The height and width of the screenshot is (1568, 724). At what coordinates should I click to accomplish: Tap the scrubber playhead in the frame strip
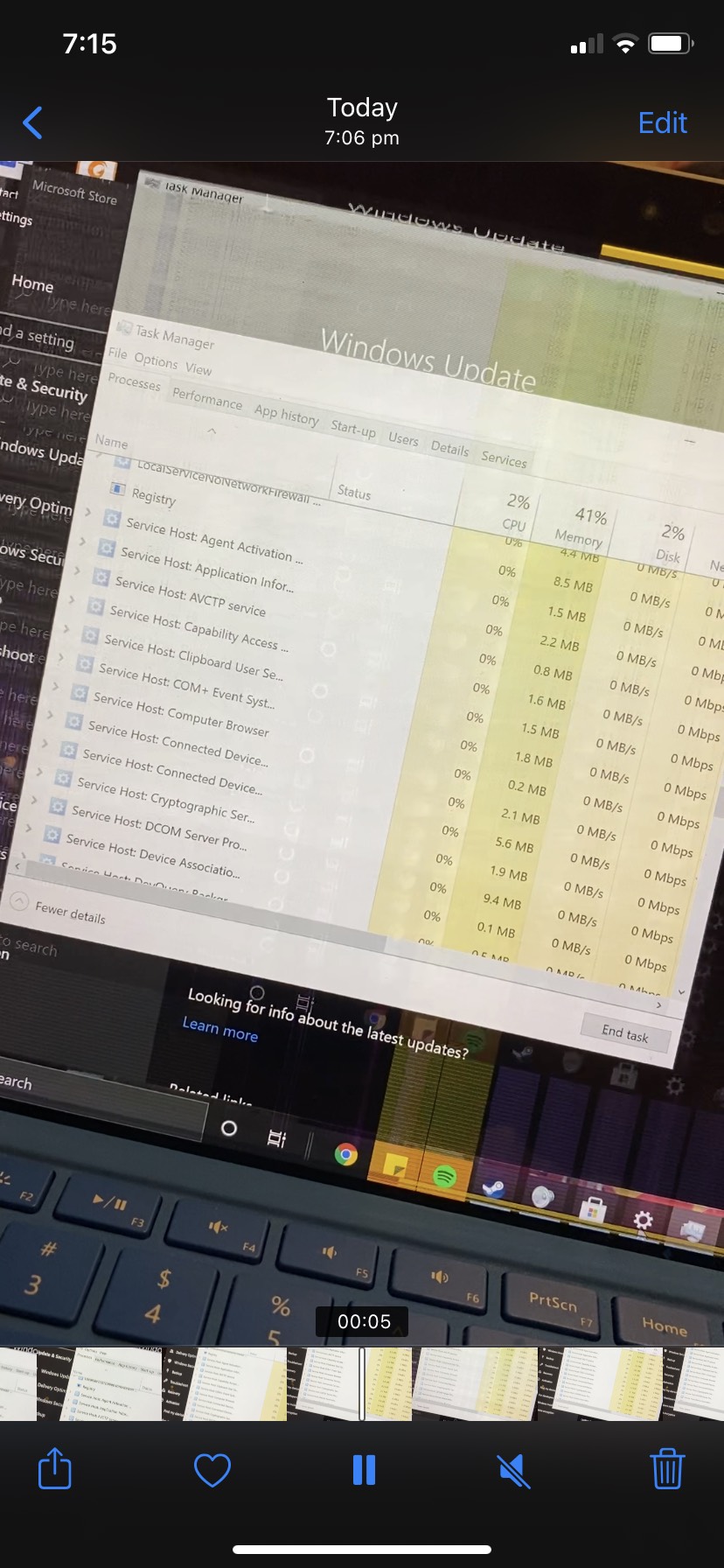[x=362, y=1384]
